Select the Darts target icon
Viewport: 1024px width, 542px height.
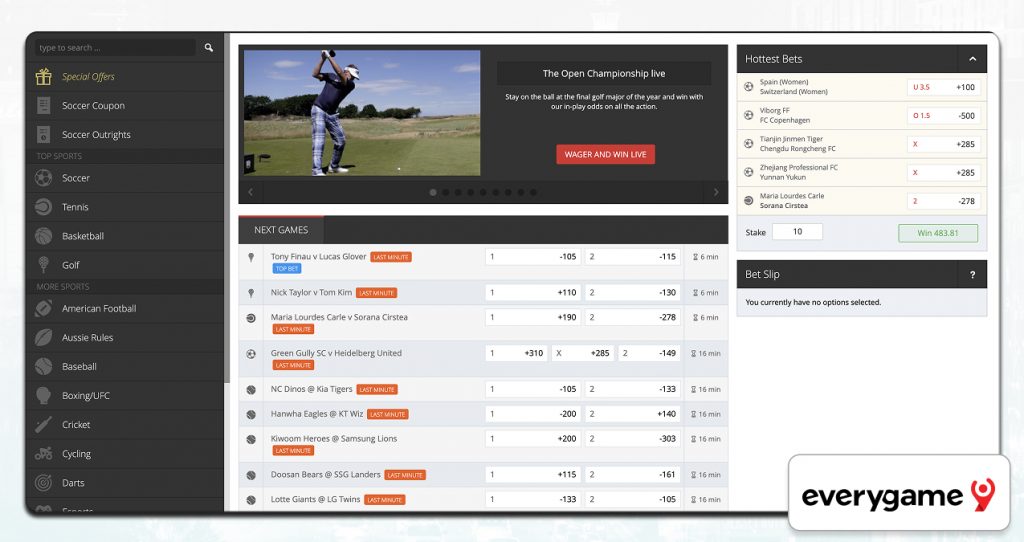click(x=44, y=483)
